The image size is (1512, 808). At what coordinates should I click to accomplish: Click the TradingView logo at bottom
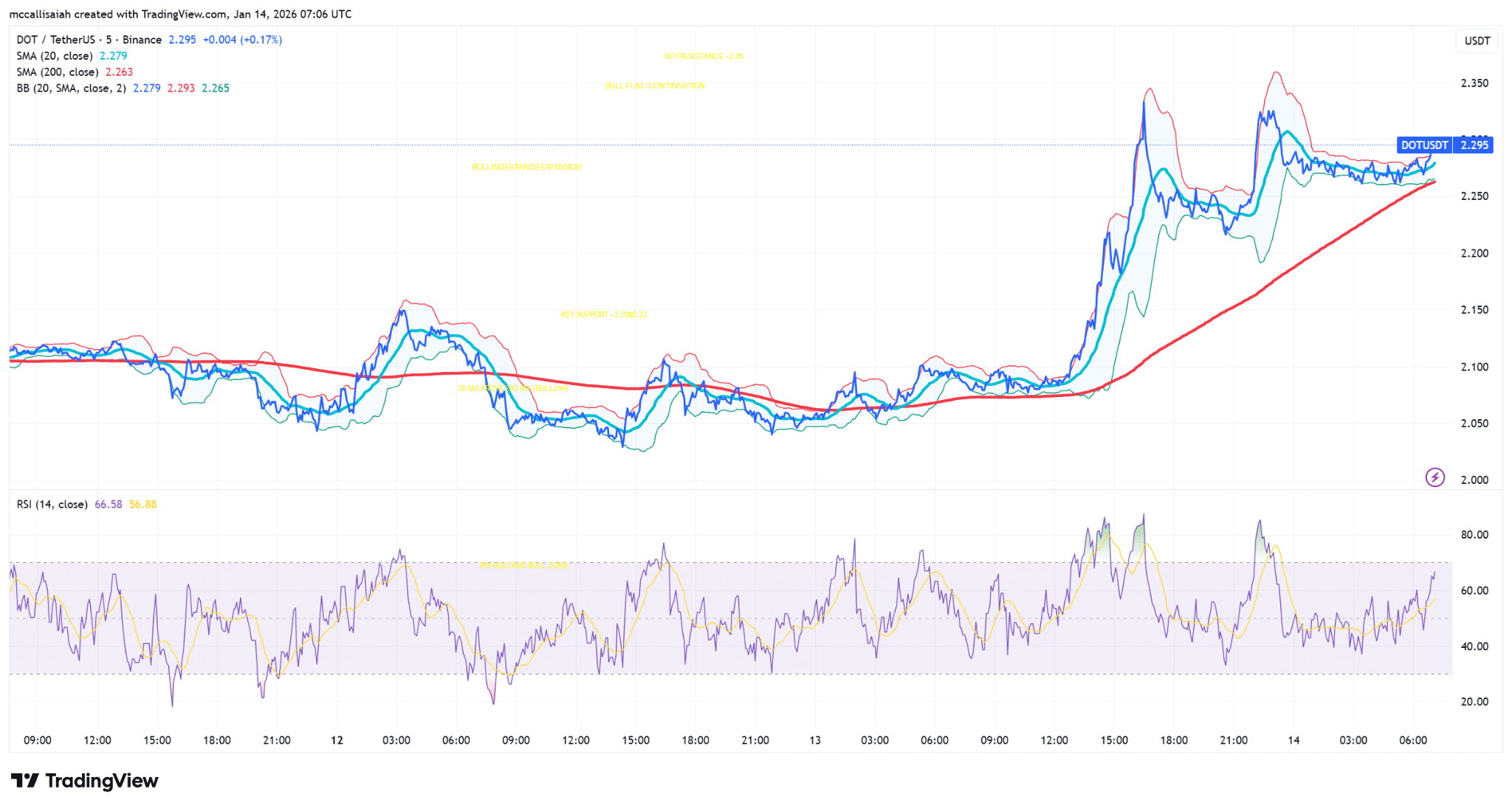pos(85,781)
